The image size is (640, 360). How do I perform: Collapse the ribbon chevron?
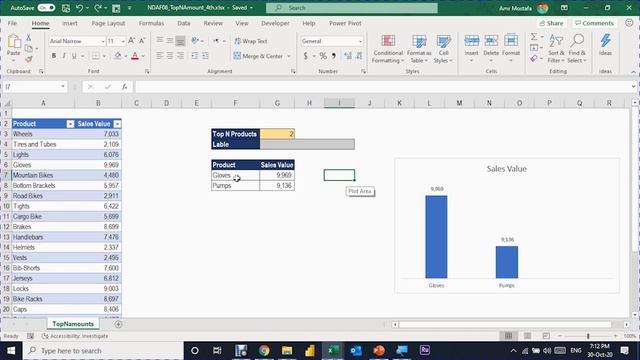click(633, 72)
